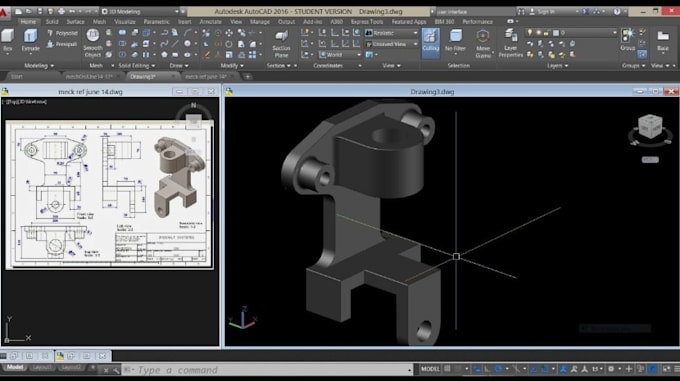Add a new drawing tab with plus button
The width and height of the screenshot is (680, 381).
(248, 77)
